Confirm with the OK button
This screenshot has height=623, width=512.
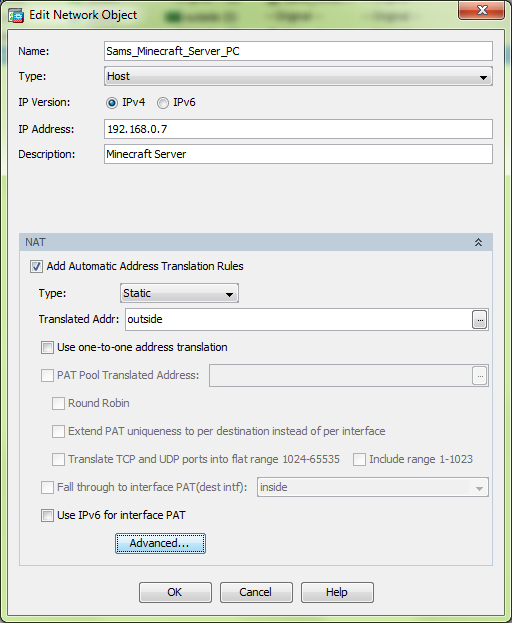click(x=175, y=592)
